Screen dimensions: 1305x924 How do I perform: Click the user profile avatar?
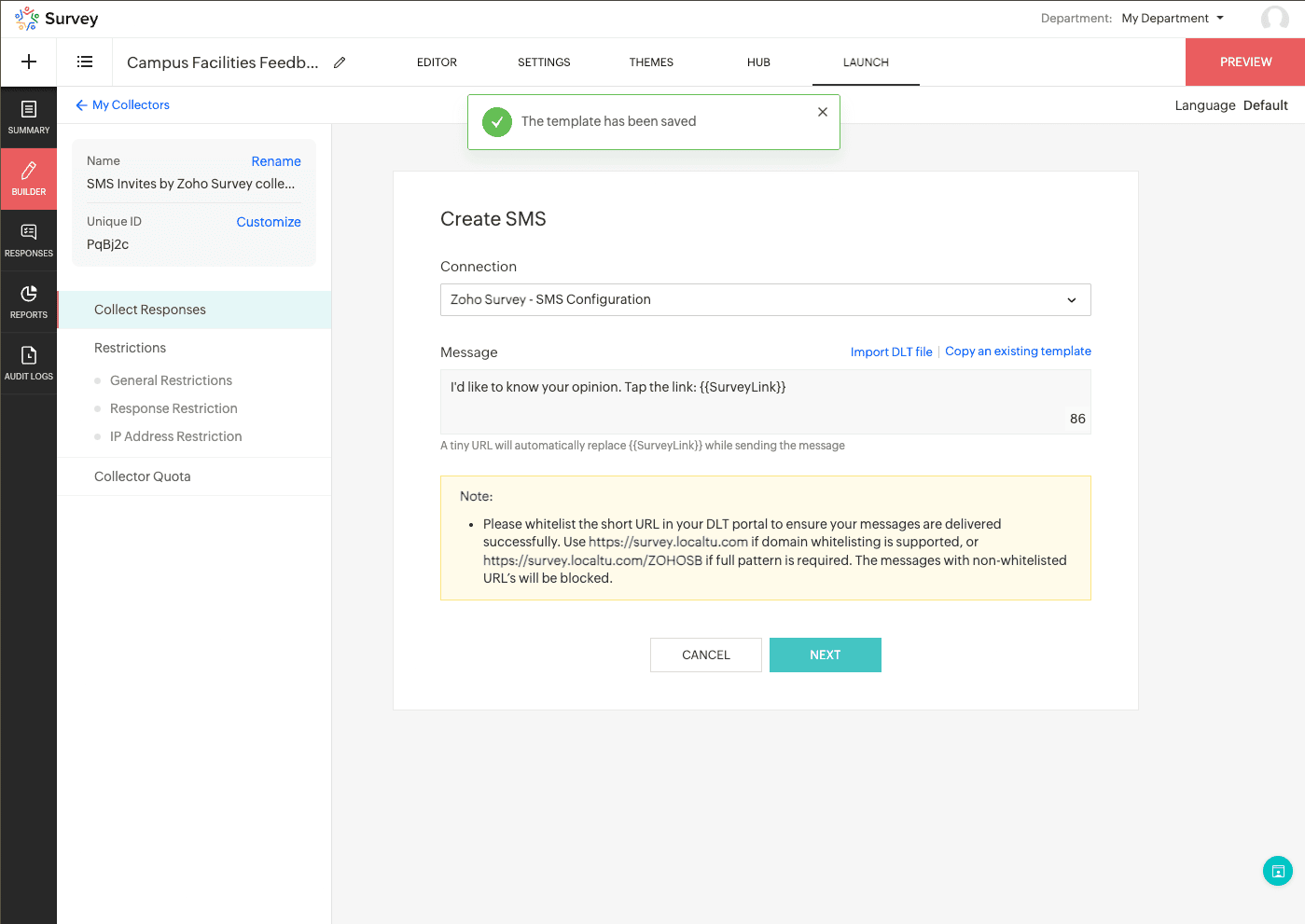click(x=1274, y=19)
